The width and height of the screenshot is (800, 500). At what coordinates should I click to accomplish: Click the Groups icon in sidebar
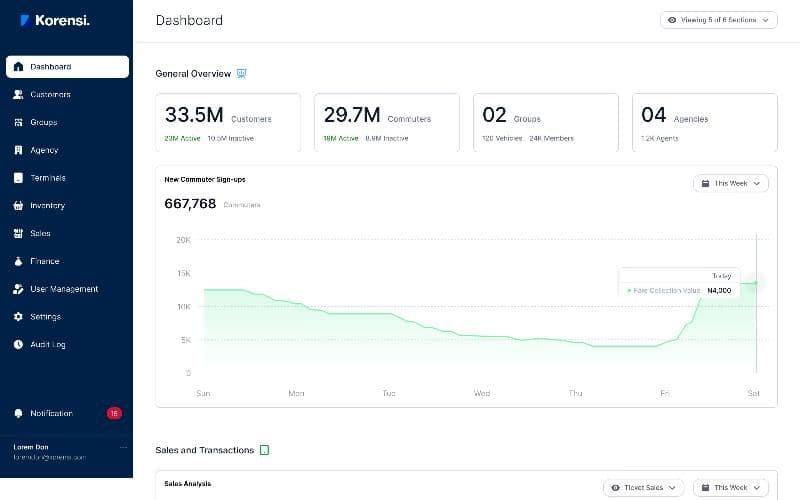coord(18,122)
